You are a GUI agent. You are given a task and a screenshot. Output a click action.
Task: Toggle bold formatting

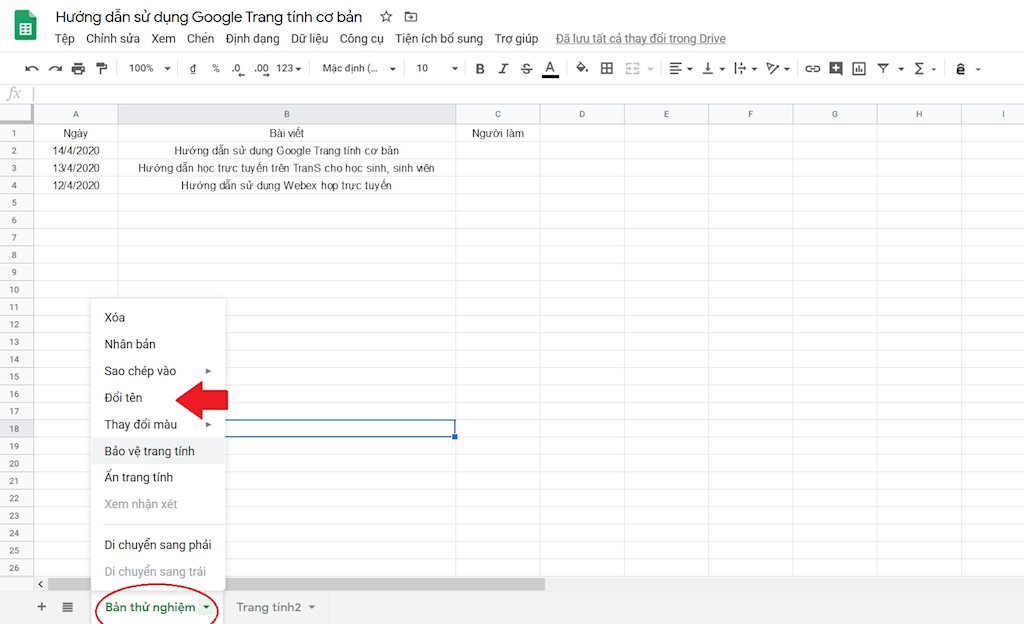[x=479, y=68]
